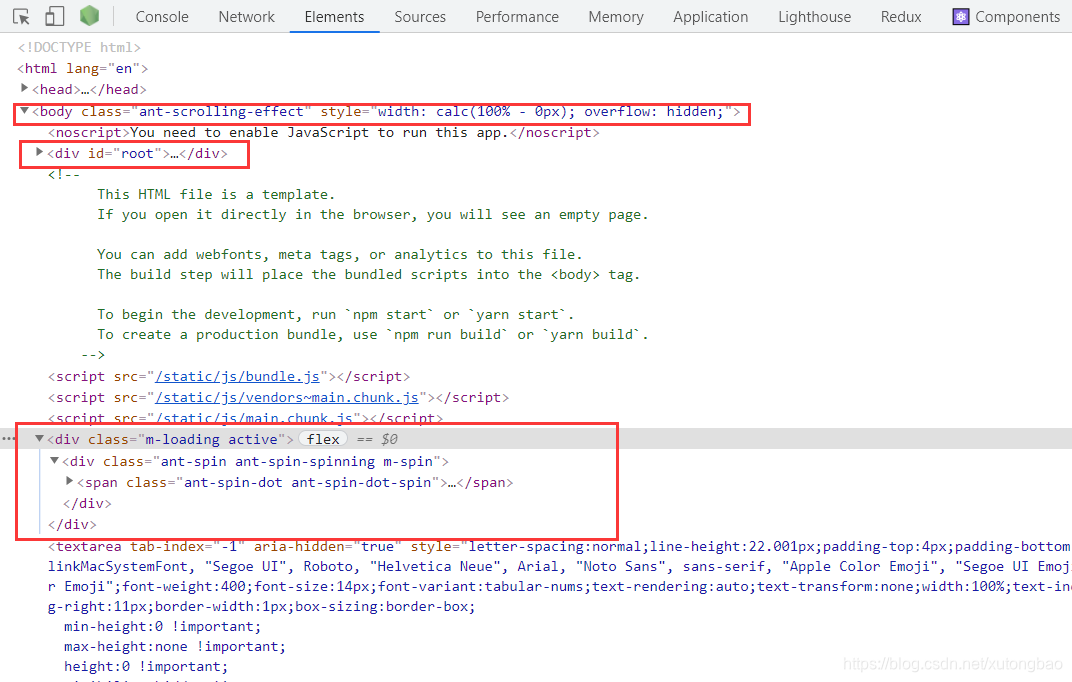Open the Lighthouse tab
Viewport: 1072px width, 682px height.
pyautogui.click(x=814, y=16)
